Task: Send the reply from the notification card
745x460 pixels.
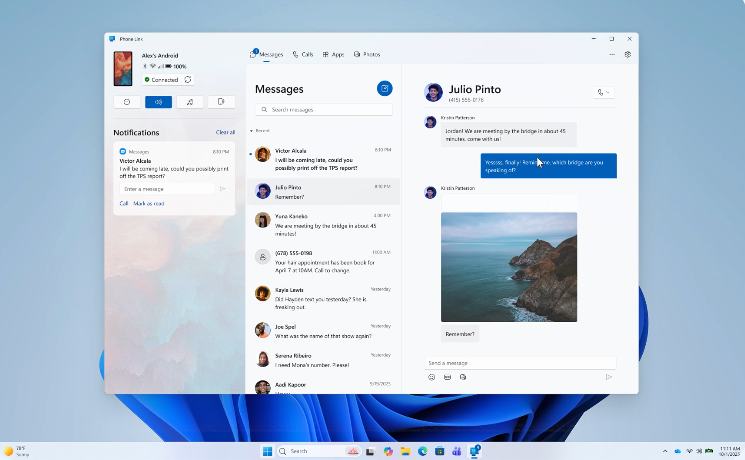Action: (222, 189)
